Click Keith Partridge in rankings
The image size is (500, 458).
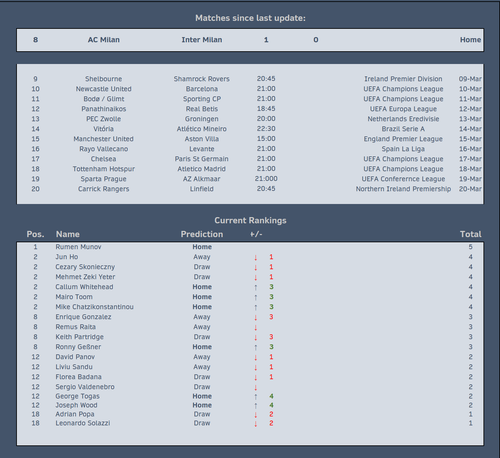click(79, 337)
